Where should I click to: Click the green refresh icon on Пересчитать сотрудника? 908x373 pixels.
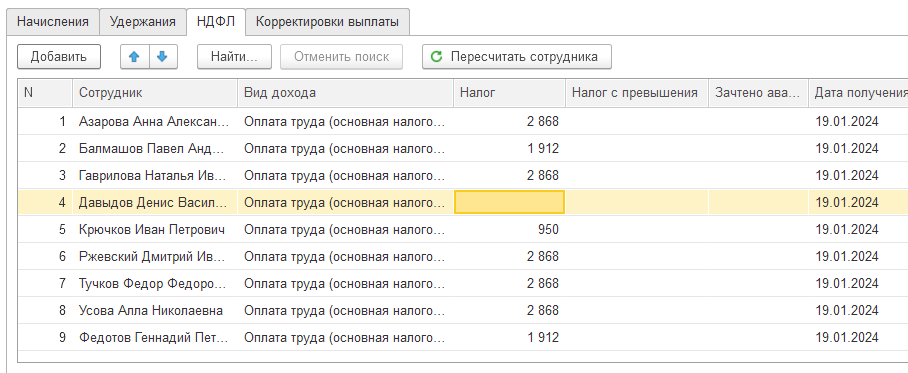click(x=437, y=57)
